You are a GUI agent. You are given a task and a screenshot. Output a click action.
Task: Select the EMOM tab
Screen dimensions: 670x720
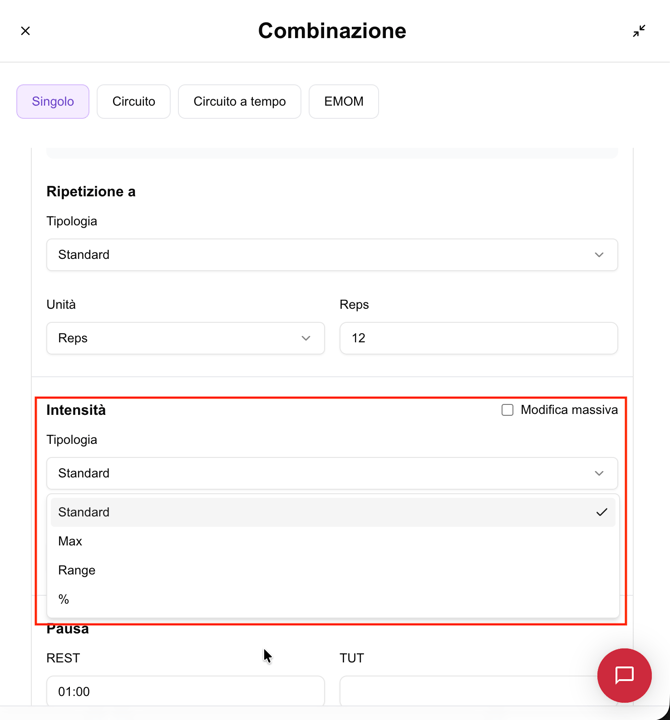click(x=343, y=101)
